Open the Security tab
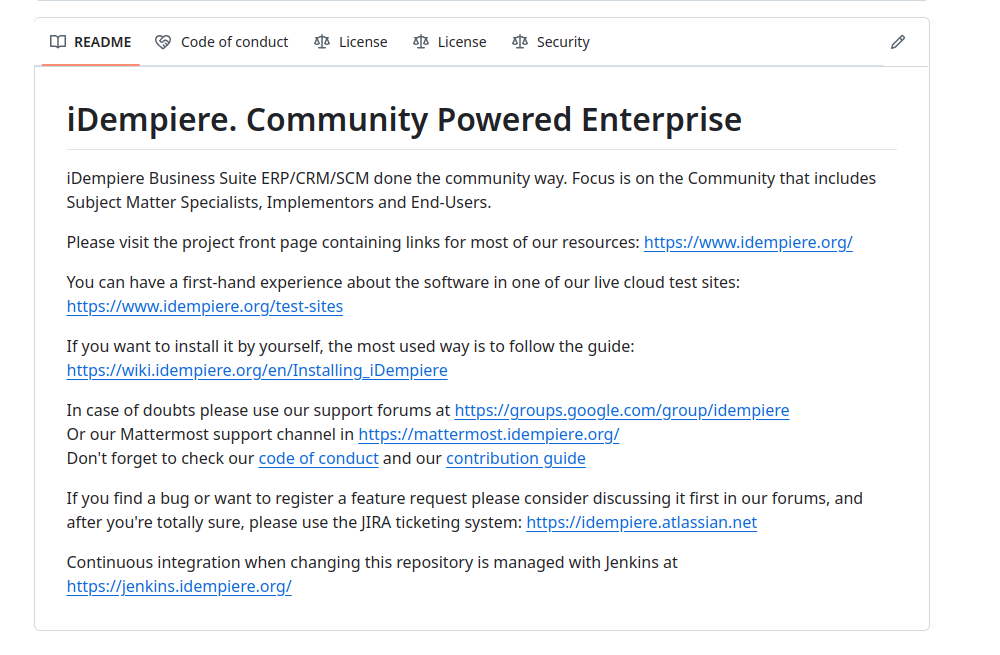This screenshot has width=1000, height=655. [x=562, y=41]
